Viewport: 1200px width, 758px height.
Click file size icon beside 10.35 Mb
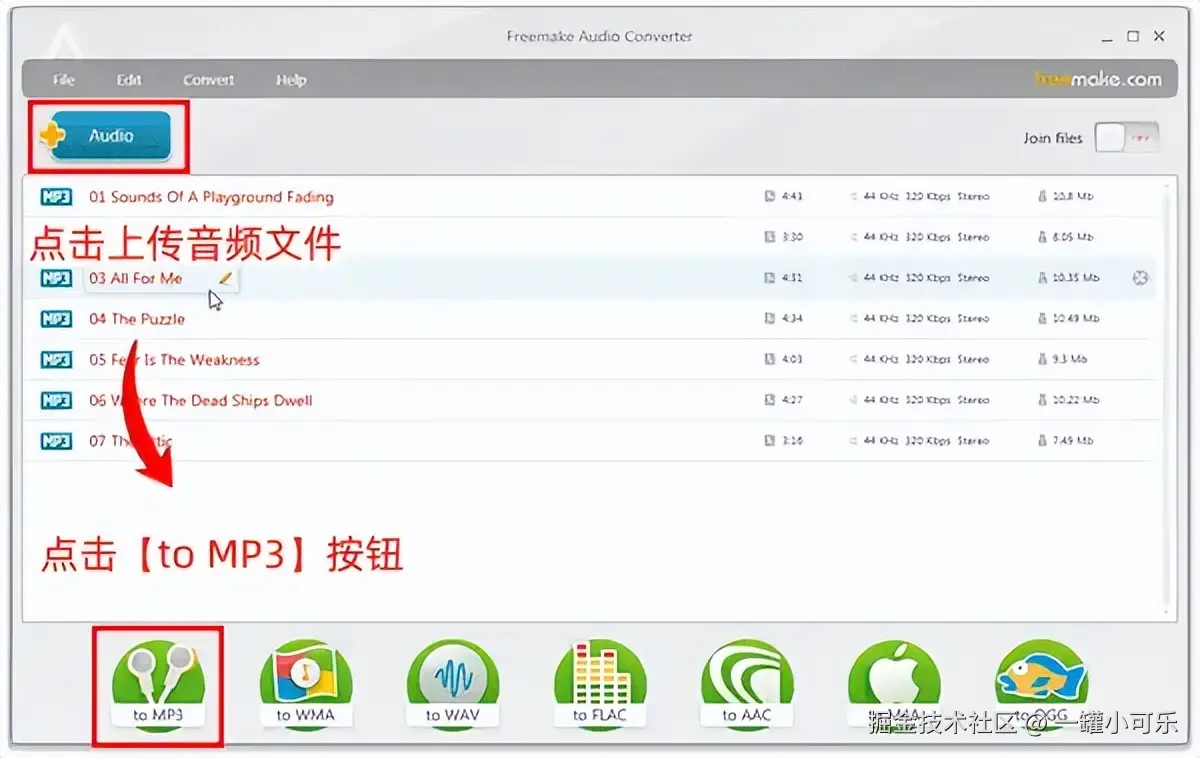click(x=1043, y=278)
